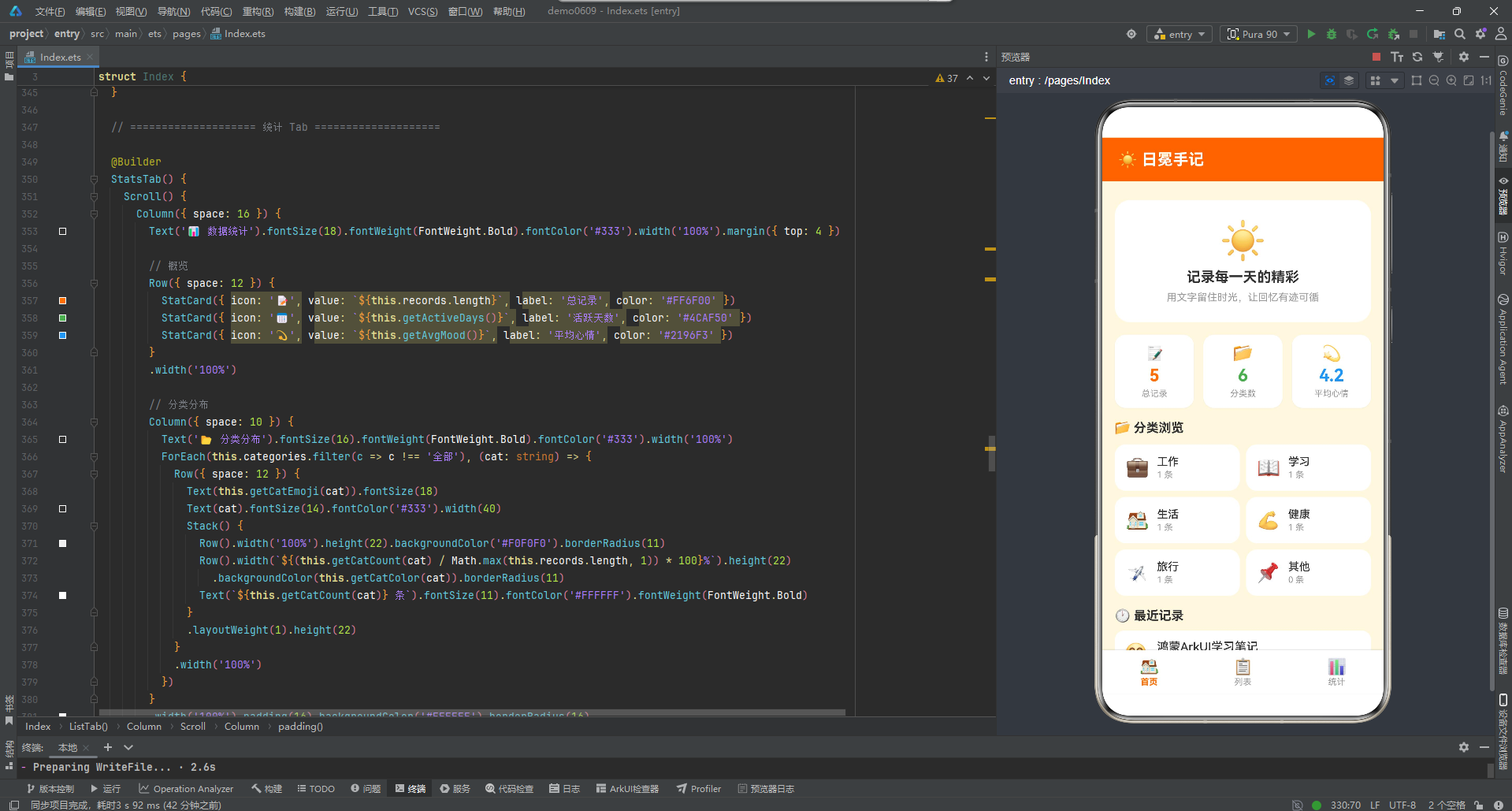
Task: Collapse the ForEach fold on line 366
Action: [94, 456]
